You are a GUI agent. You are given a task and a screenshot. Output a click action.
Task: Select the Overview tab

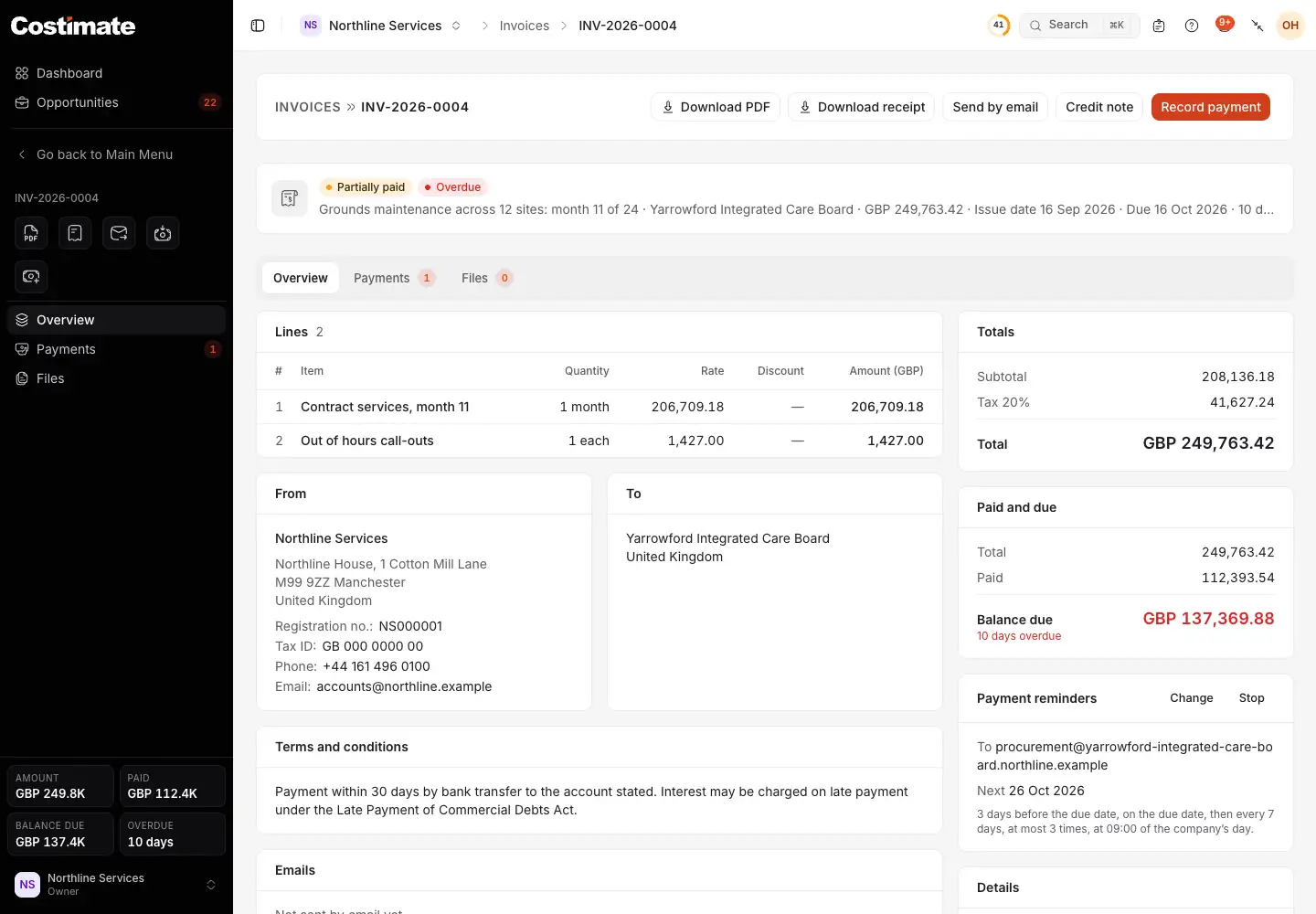[x=301, y=278]
